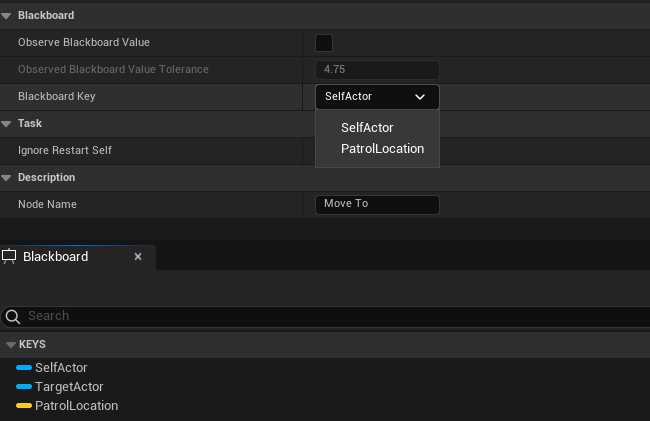Collapse the KEYS category
This screenshot has width=650, height=421.
tap(10, 344)
